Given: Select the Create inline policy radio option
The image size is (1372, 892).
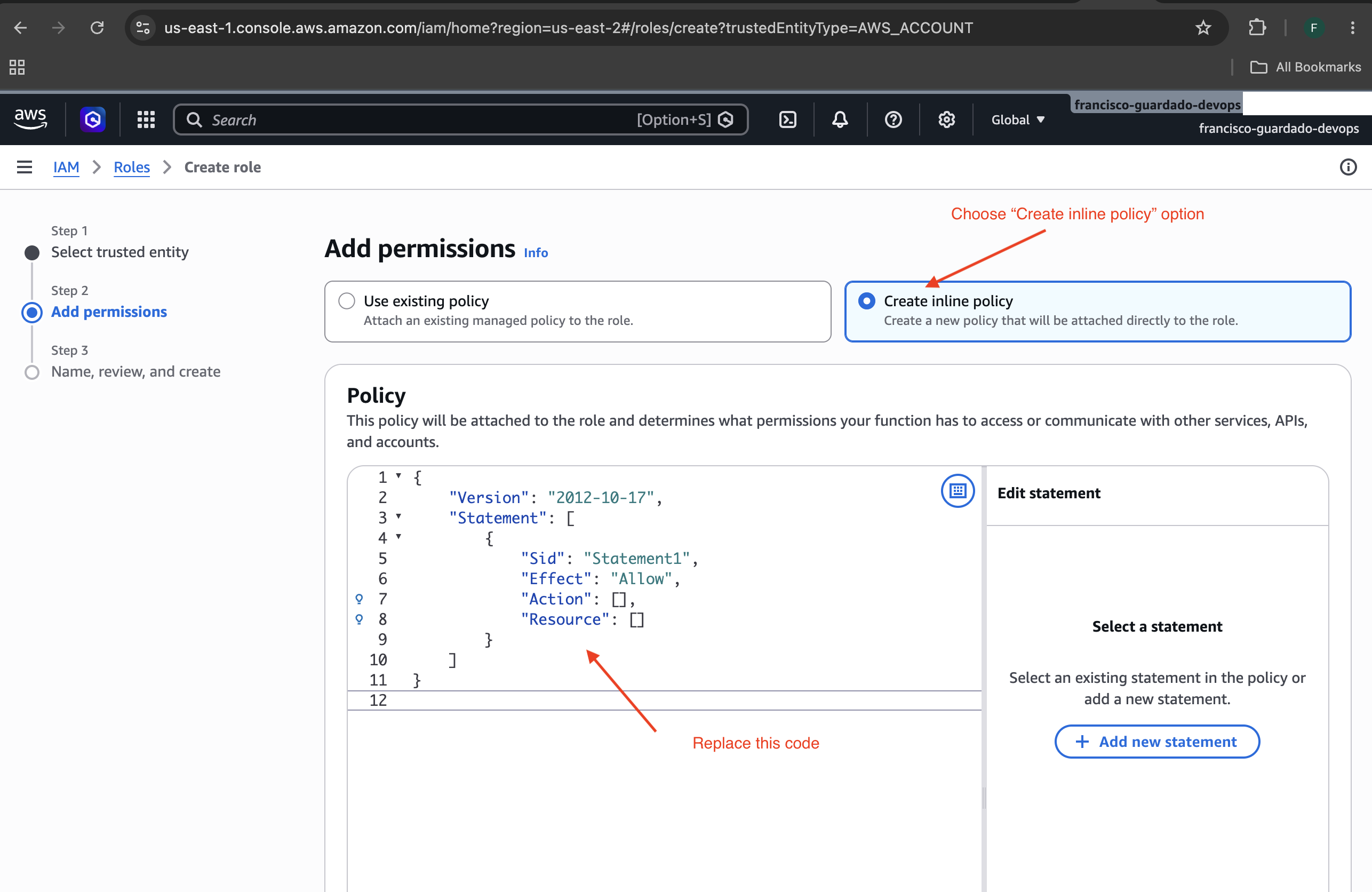Looking at the screenshot, I should 866,301.
